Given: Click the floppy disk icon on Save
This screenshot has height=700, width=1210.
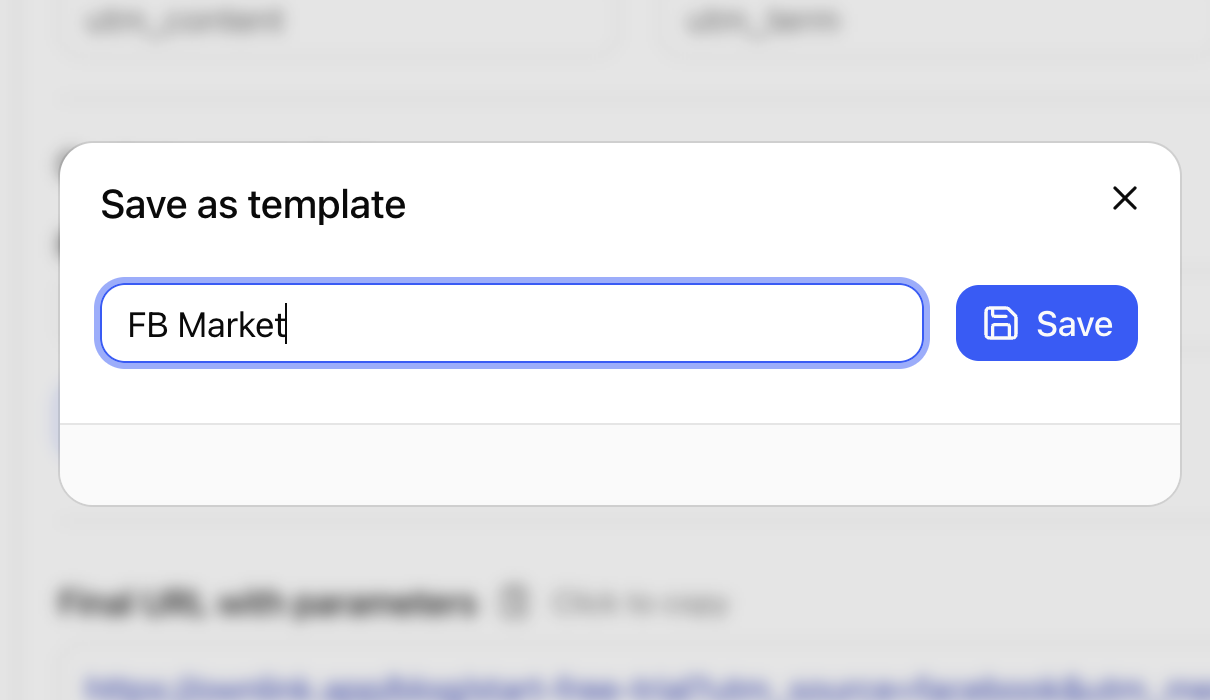Looking at the screenshot, I should [1001, 323].
